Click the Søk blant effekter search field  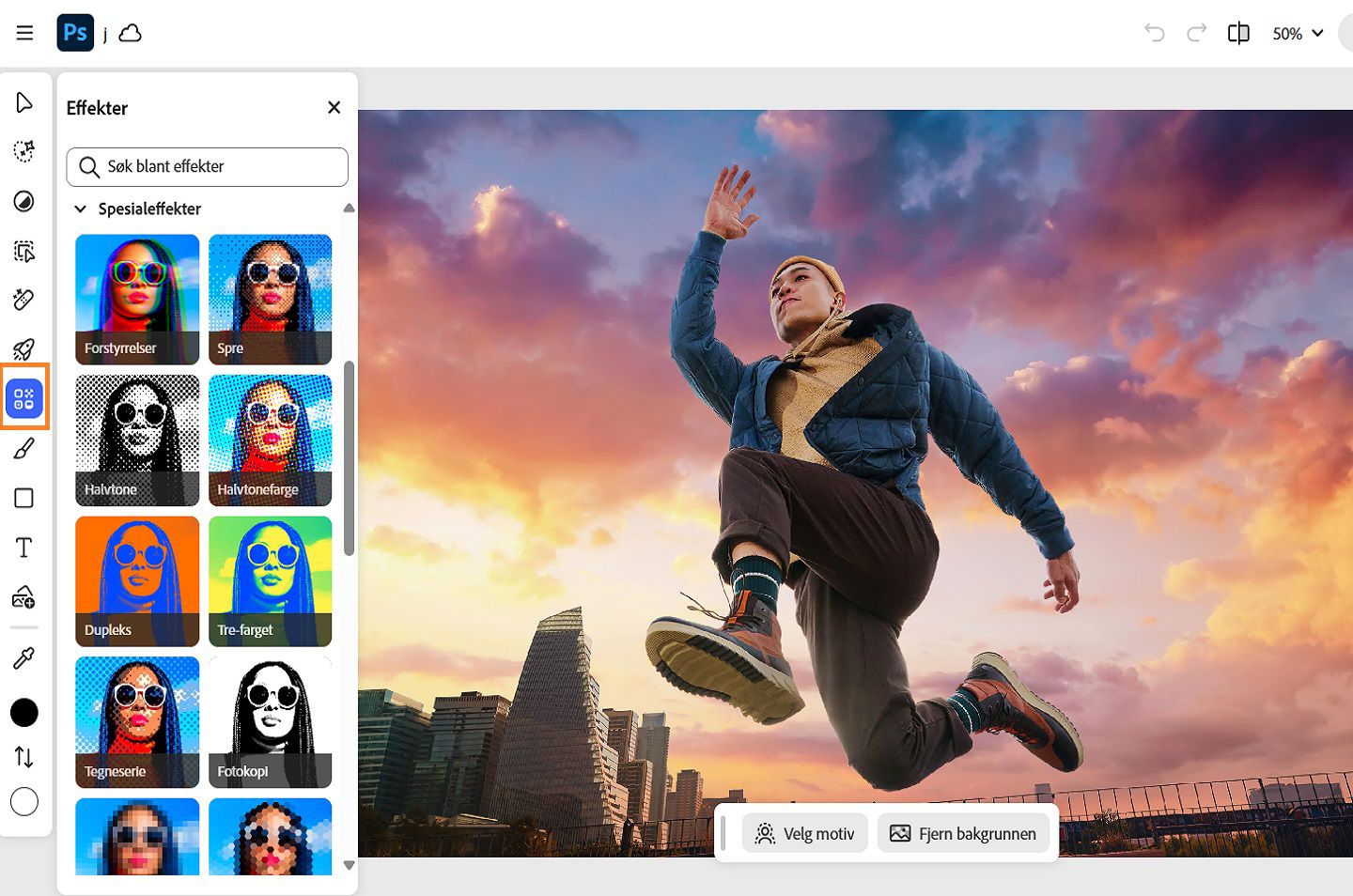pos(208,167)
